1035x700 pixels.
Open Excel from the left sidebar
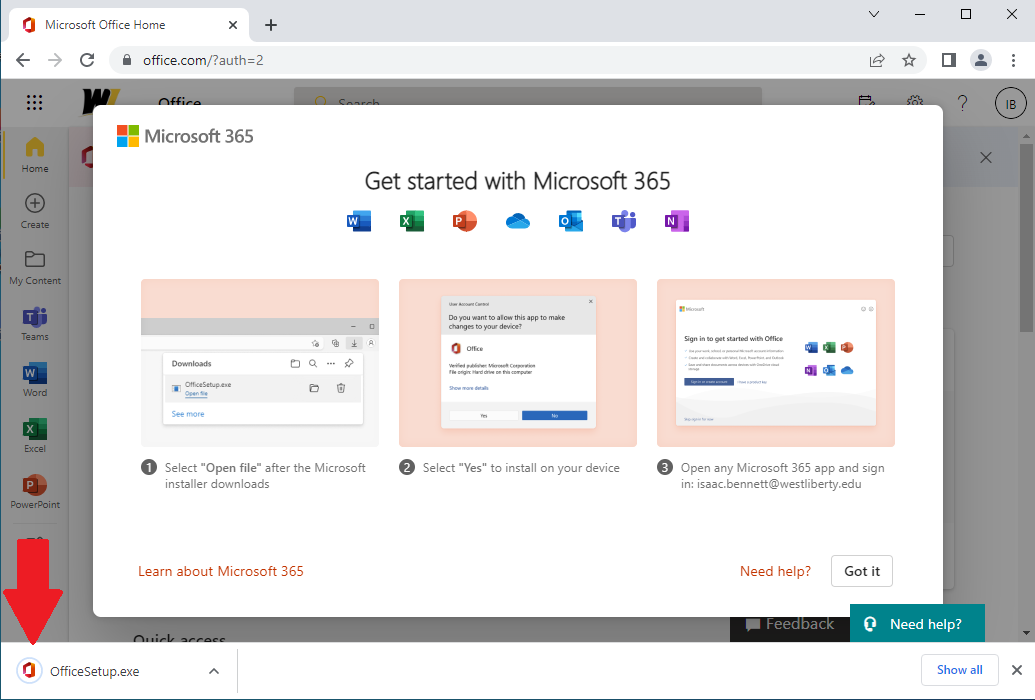(x=35, y=435)
